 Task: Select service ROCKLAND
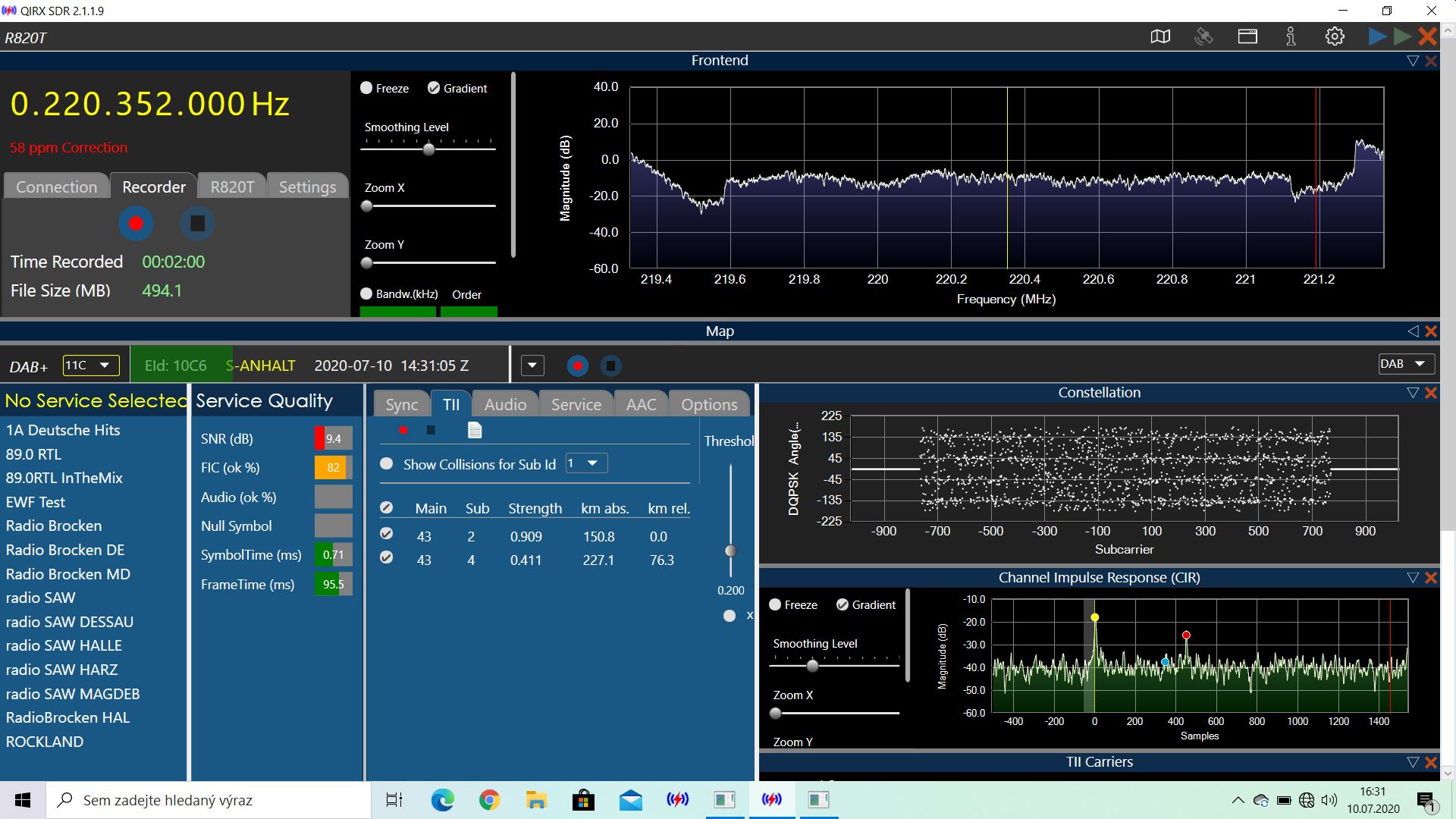click(x=45, y=742)
